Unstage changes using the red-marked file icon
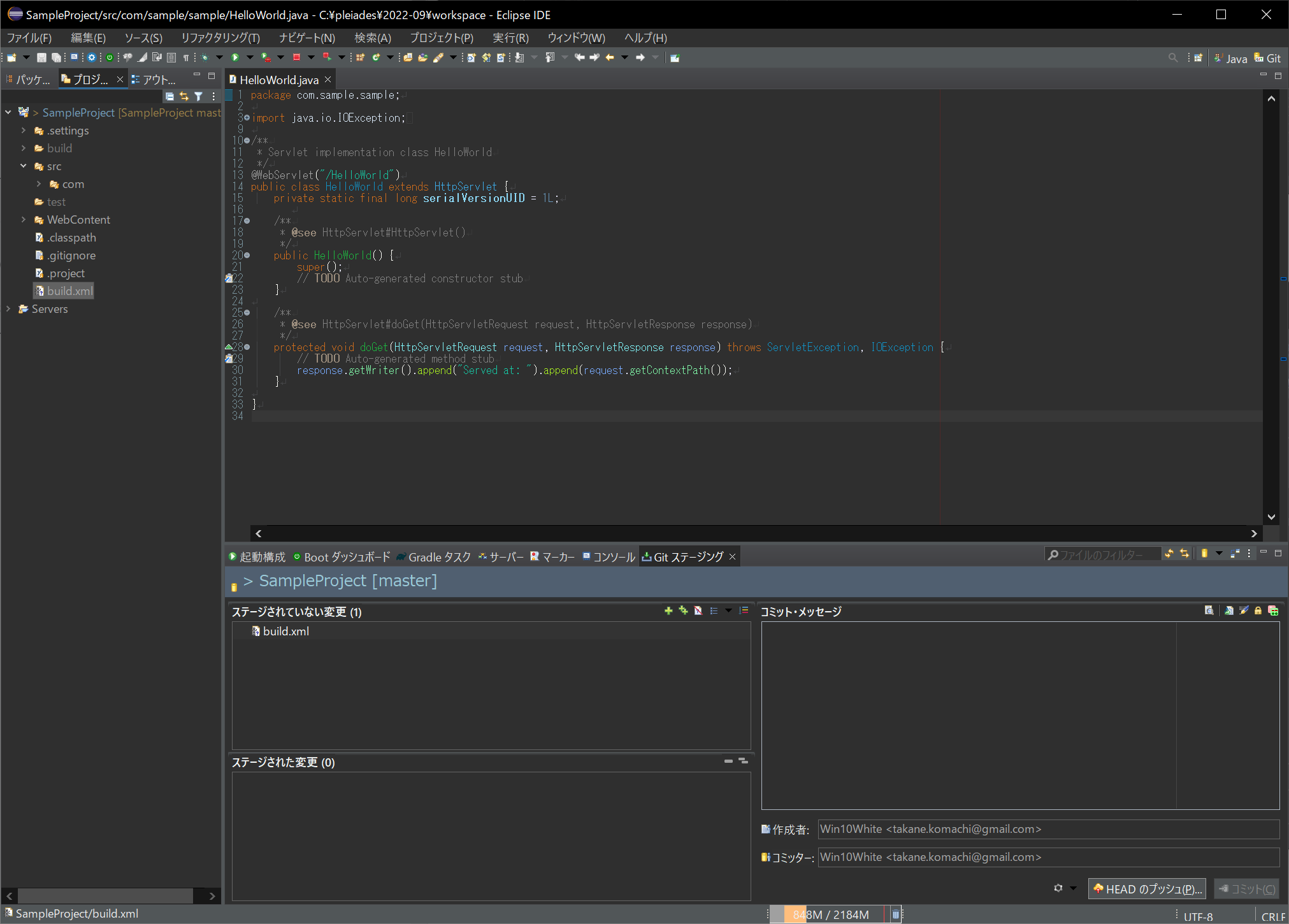Viewport: 1289px width, 924px height. (x=698, y=610)
